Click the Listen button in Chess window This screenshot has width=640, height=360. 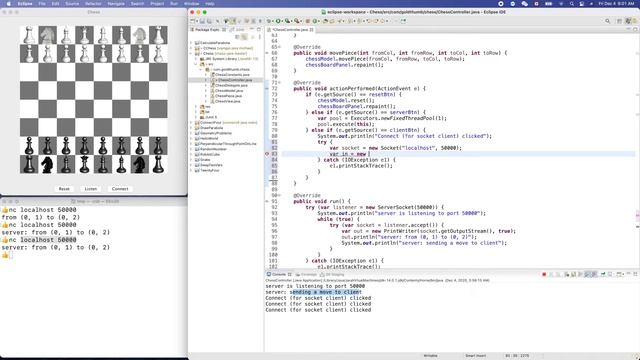(x=91, y=189)
